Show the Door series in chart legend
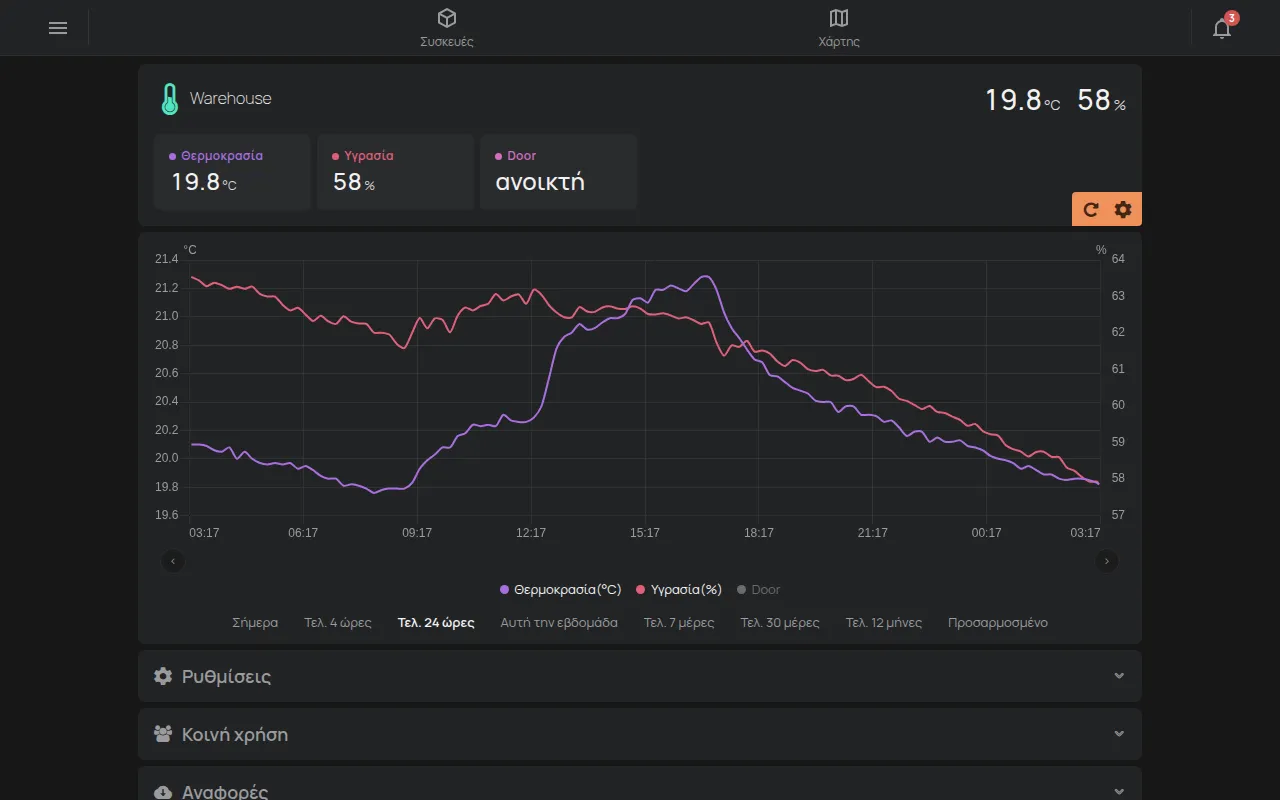1280x800 pixels. (x=759, y=590)
